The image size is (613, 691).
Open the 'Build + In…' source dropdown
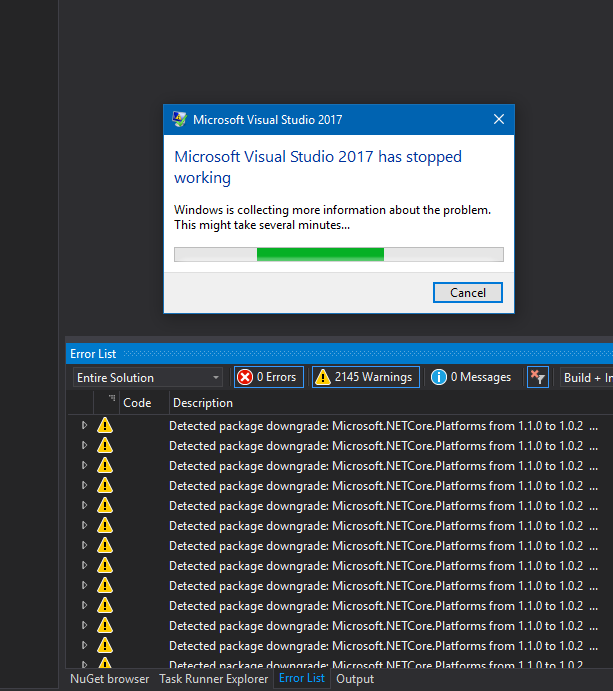point(587,378)
